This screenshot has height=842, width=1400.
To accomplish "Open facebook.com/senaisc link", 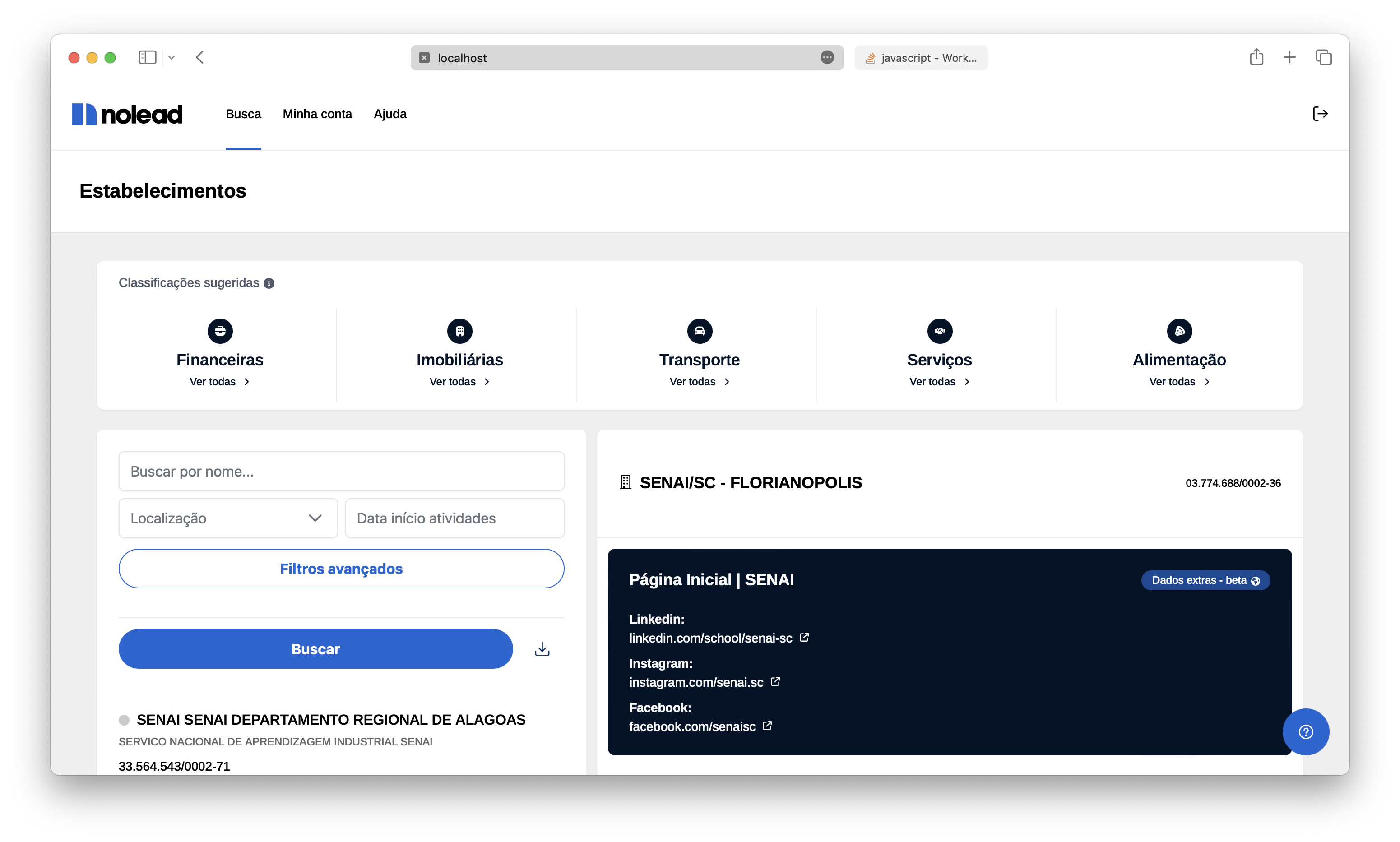I will coord(692,726).
